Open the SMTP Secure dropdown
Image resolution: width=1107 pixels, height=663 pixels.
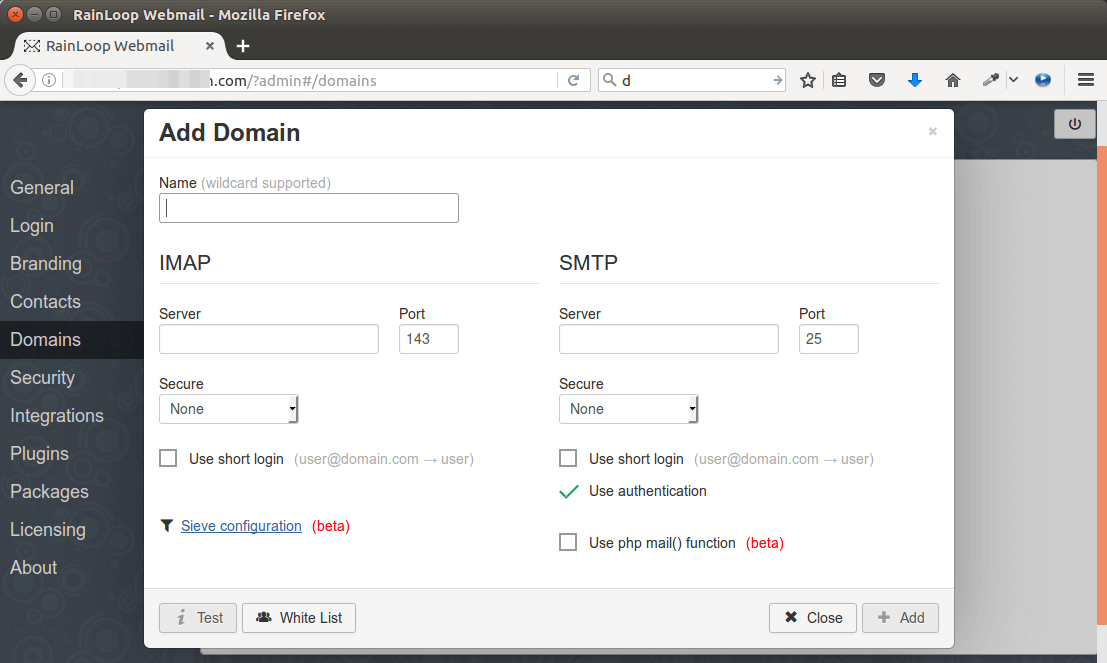click(x=628, y=408)
